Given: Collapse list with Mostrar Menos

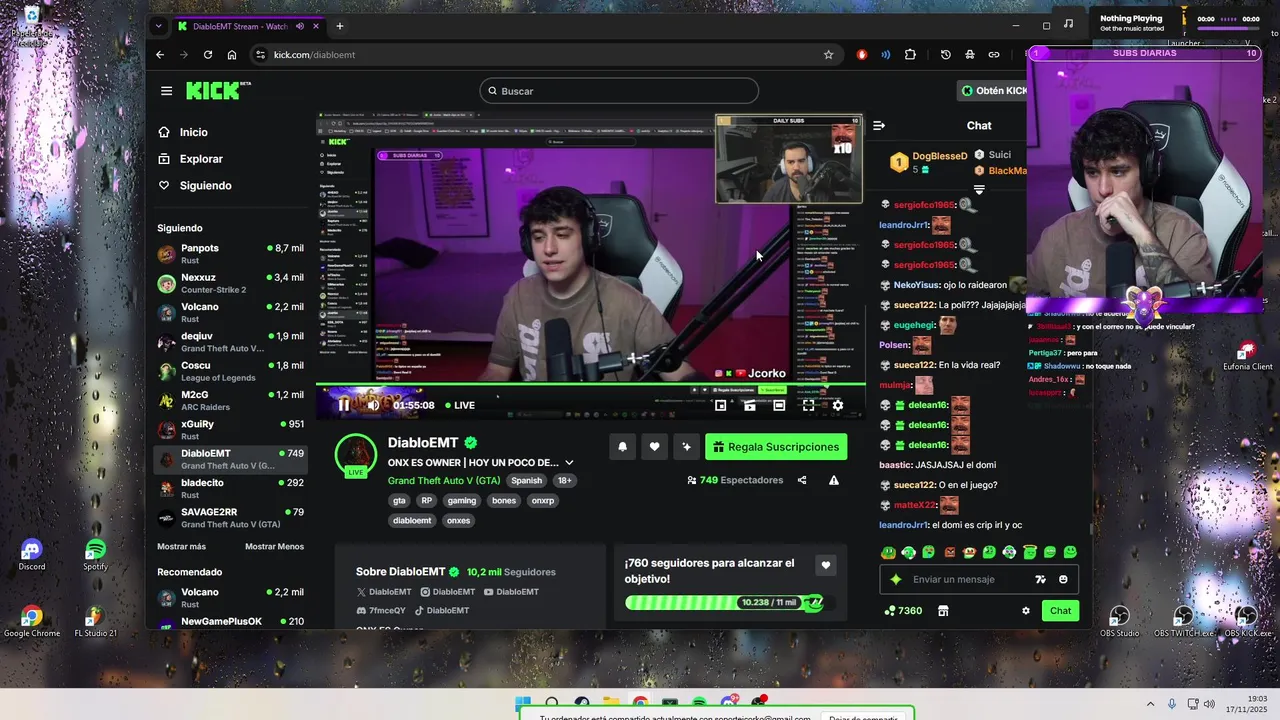Looking at the screenshot, I should coord(274,547).
